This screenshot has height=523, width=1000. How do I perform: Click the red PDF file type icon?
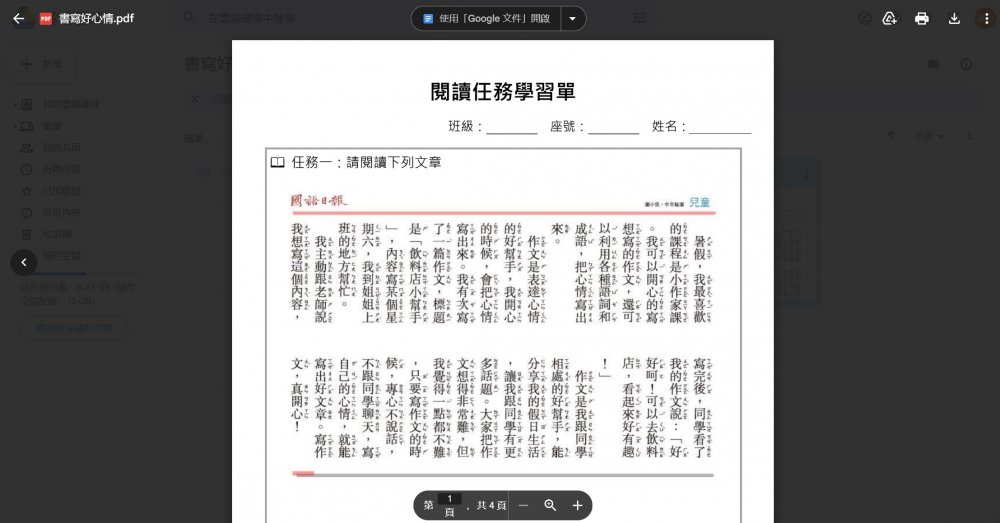coord(45,18)
